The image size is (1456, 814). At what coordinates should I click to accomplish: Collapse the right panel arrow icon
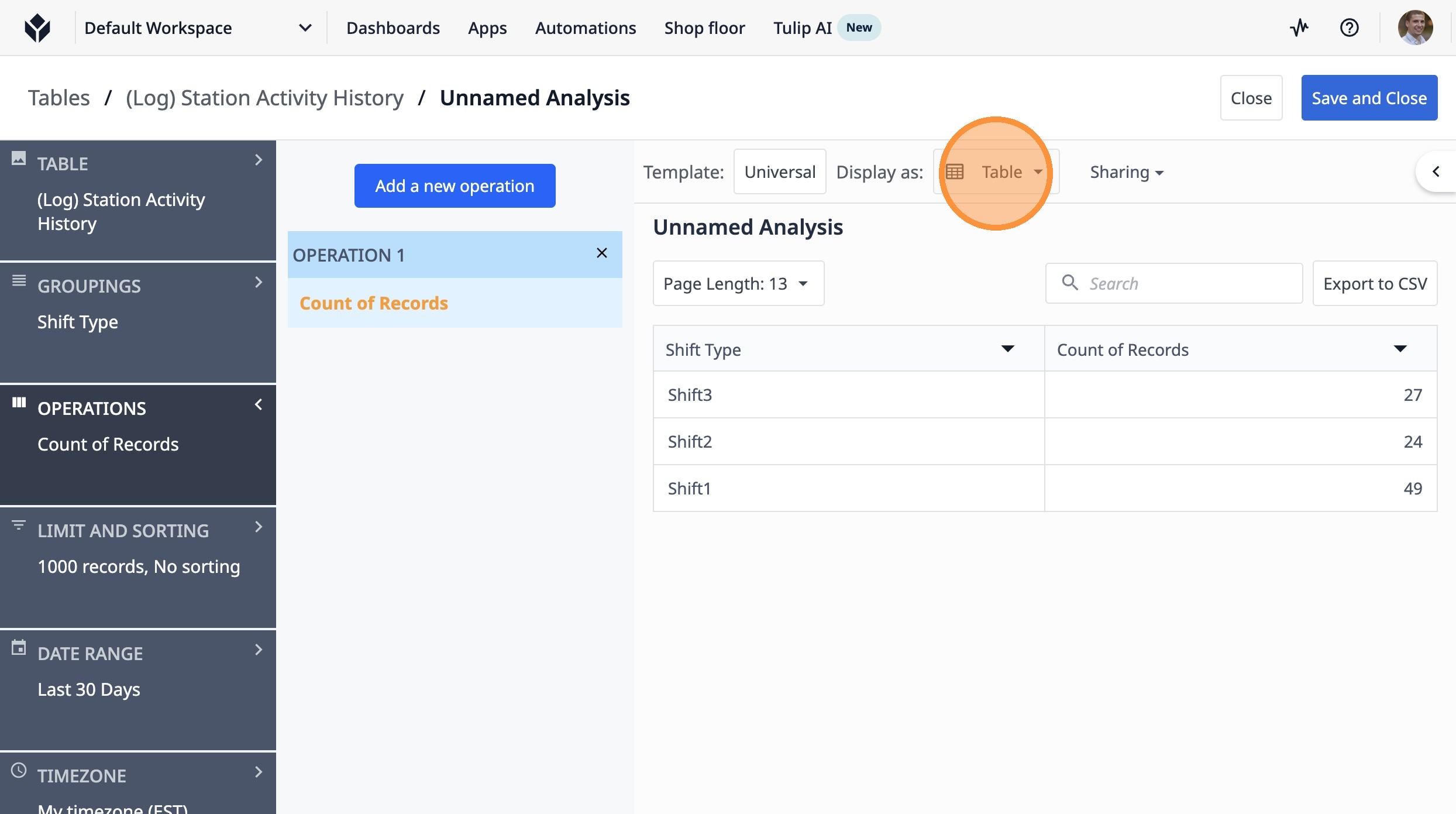click(1436, 171)
